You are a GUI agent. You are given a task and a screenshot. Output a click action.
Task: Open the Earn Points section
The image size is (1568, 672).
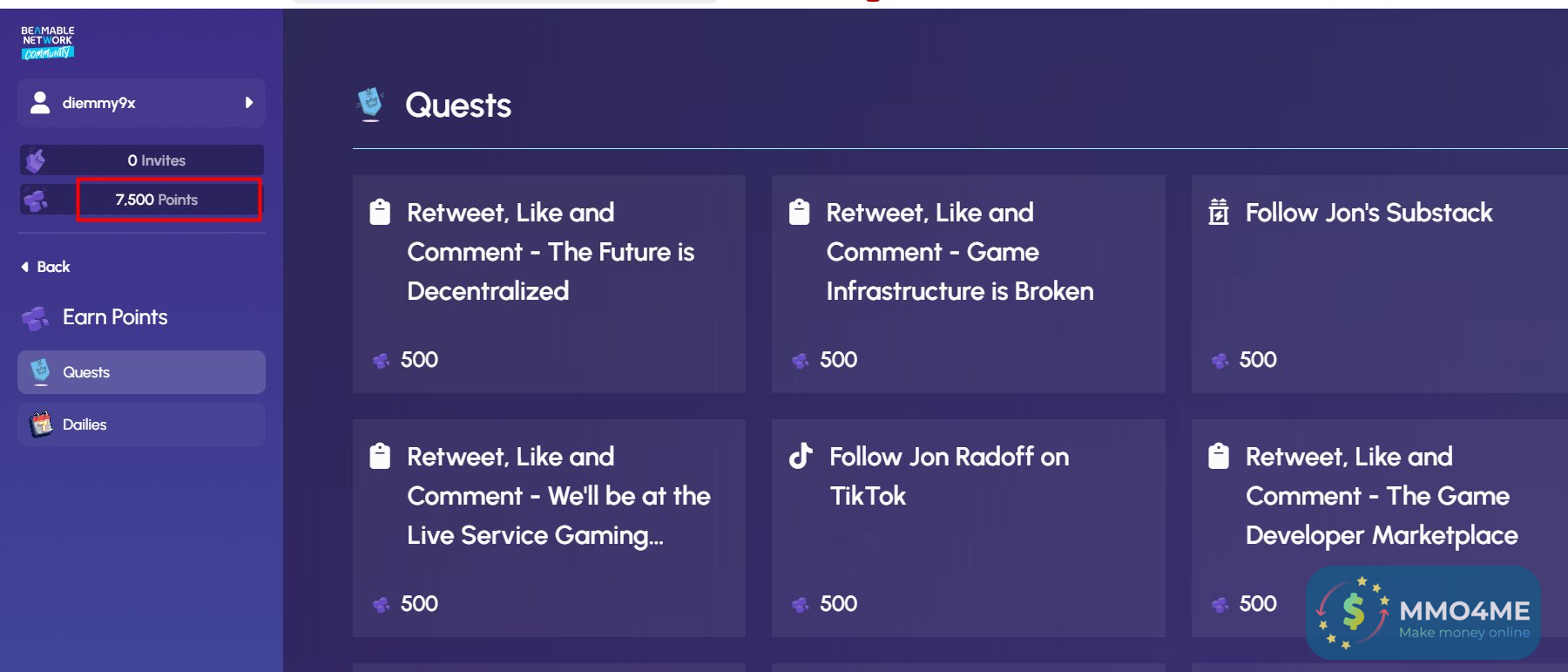pos(114,317)
